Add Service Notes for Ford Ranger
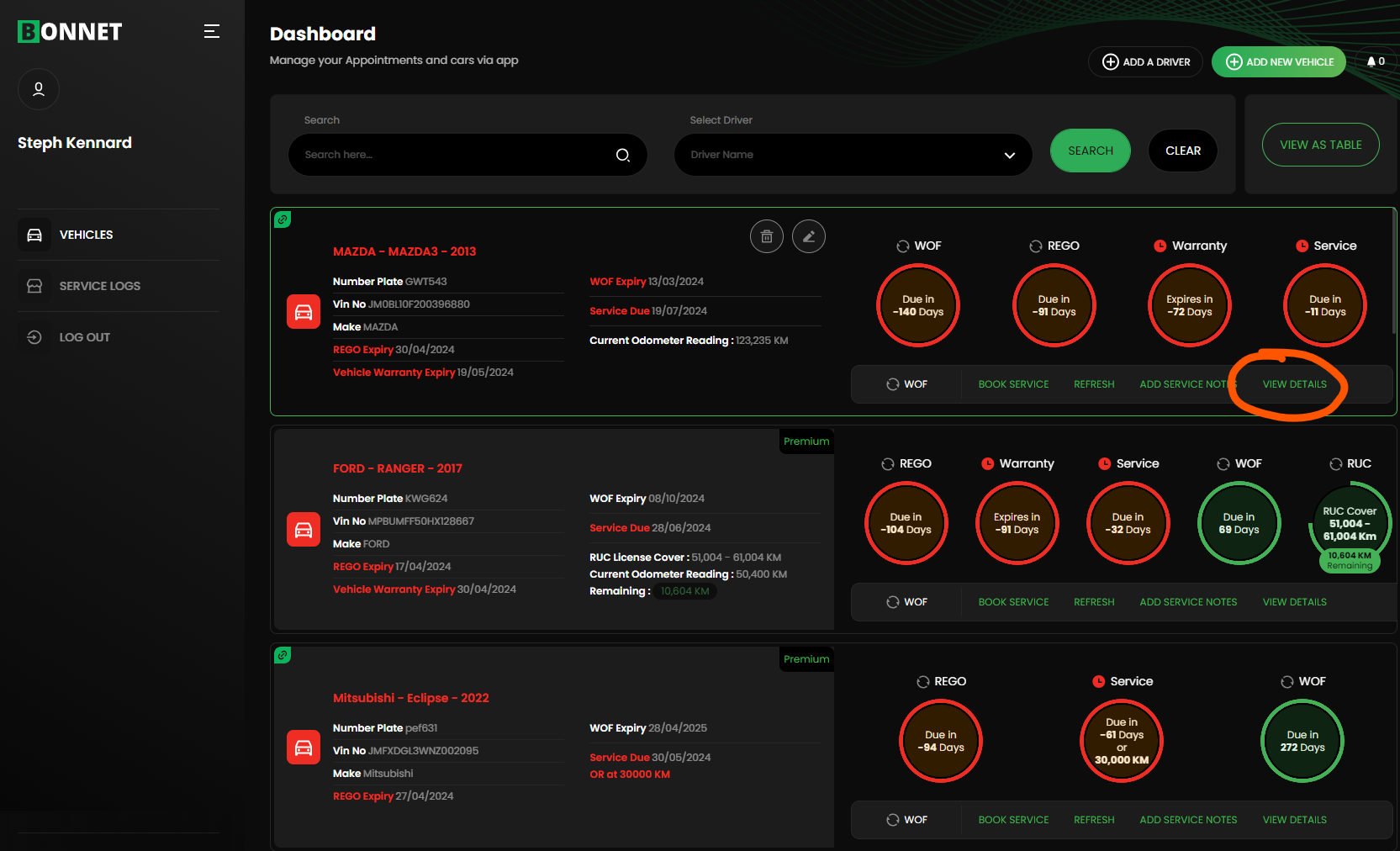The image size is (1400, 851). [1188, 602]
